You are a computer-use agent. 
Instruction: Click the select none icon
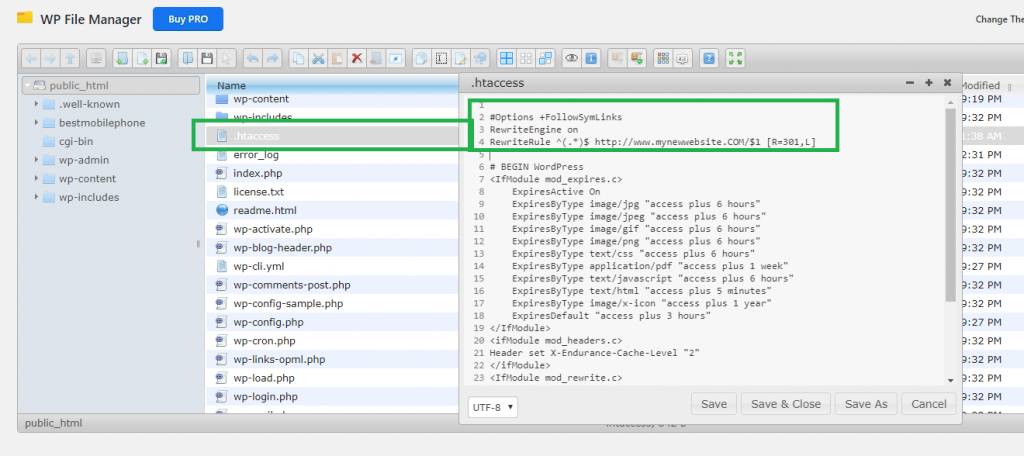[526, 58]
